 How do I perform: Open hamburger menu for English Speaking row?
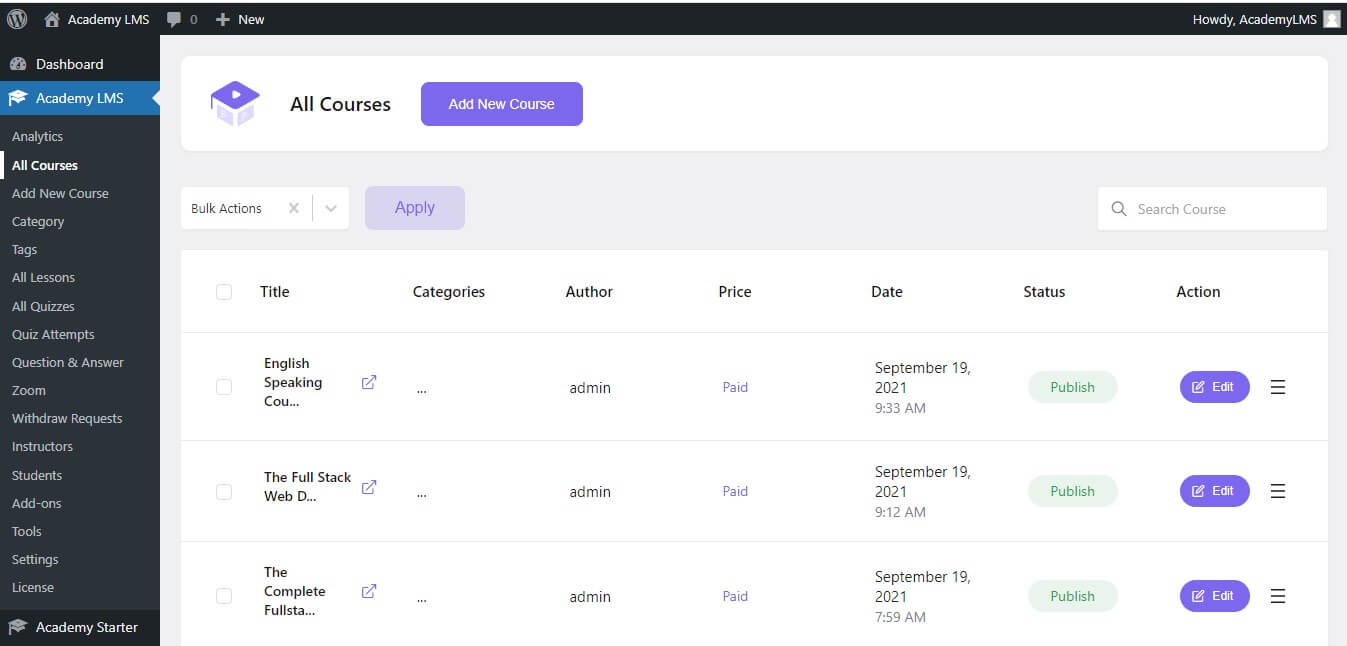tap(1277, 387)
